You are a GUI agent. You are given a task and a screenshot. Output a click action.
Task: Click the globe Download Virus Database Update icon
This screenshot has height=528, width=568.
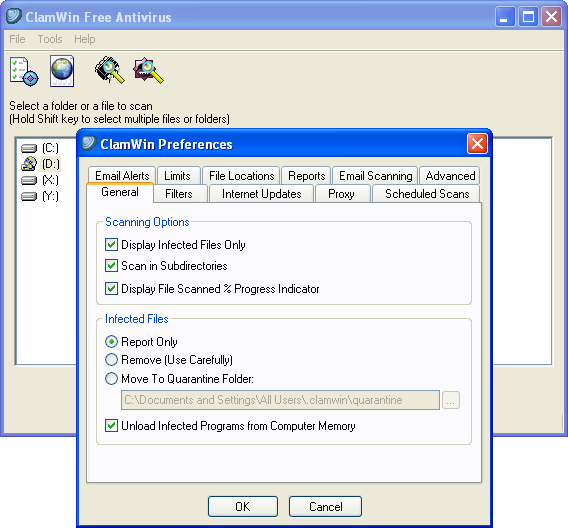click(62, 71)
